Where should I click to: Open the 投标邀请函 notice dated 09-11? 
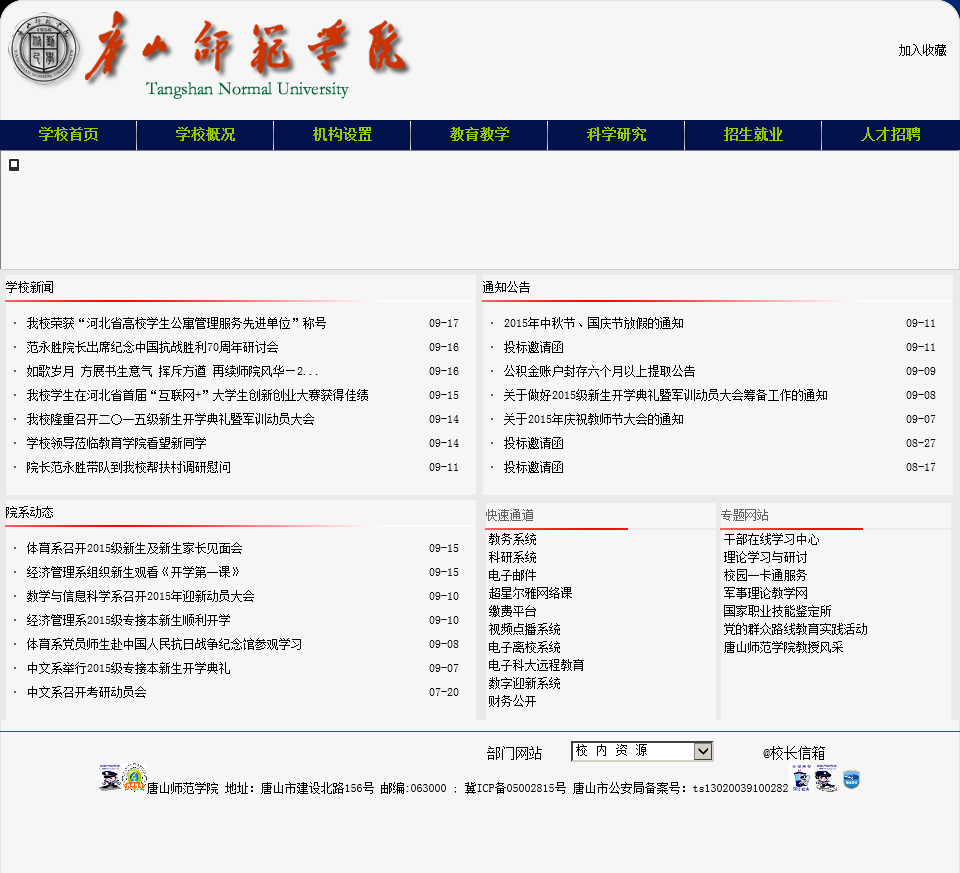(533, 347)
